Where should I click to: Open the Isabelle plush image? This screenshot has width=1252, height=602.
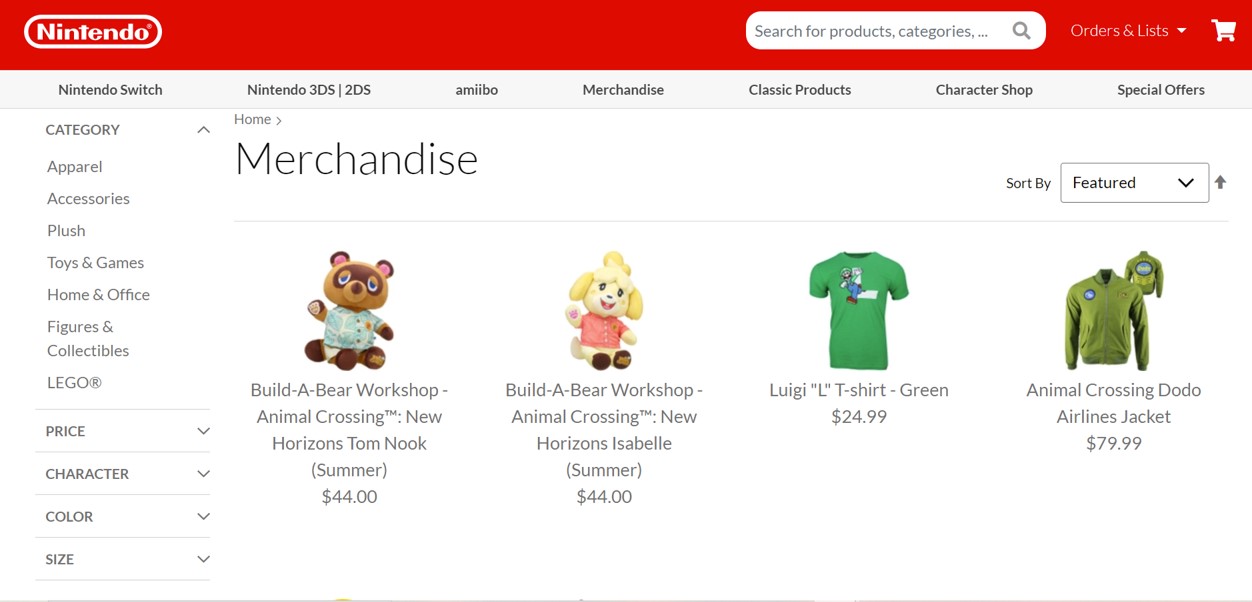[604, 310]
